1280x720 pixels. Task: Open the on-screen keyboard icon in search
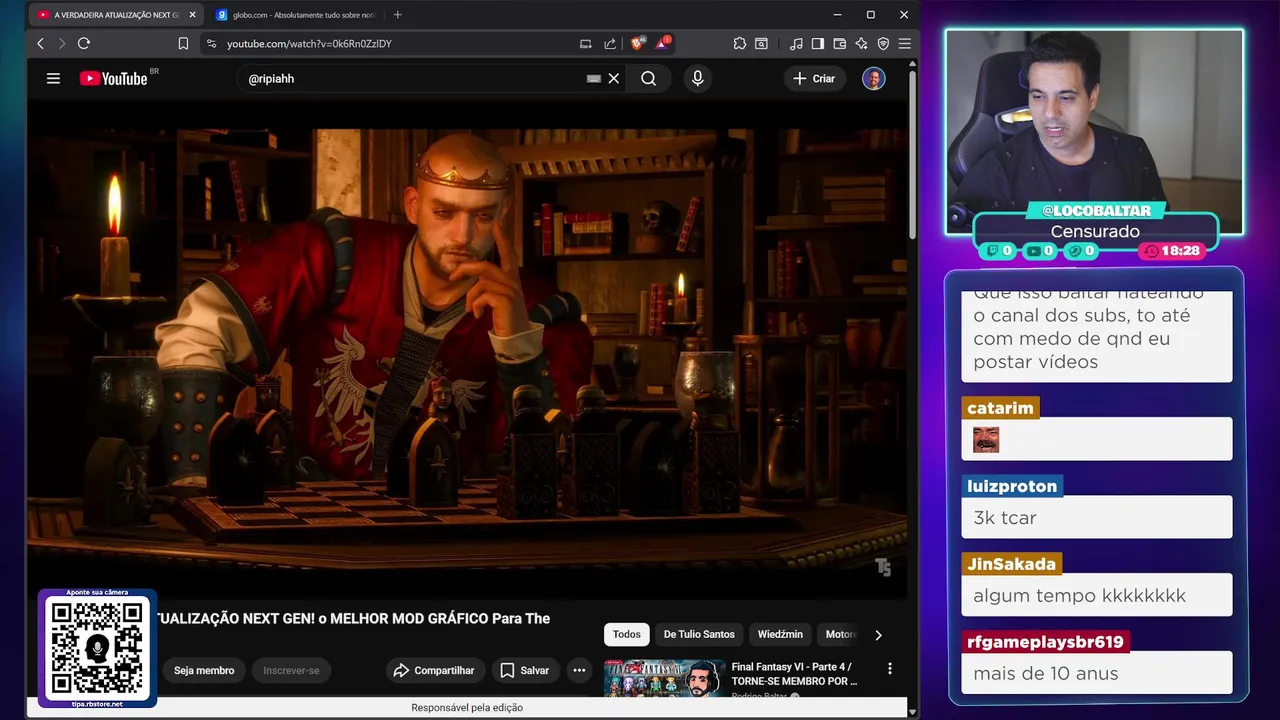594,78
